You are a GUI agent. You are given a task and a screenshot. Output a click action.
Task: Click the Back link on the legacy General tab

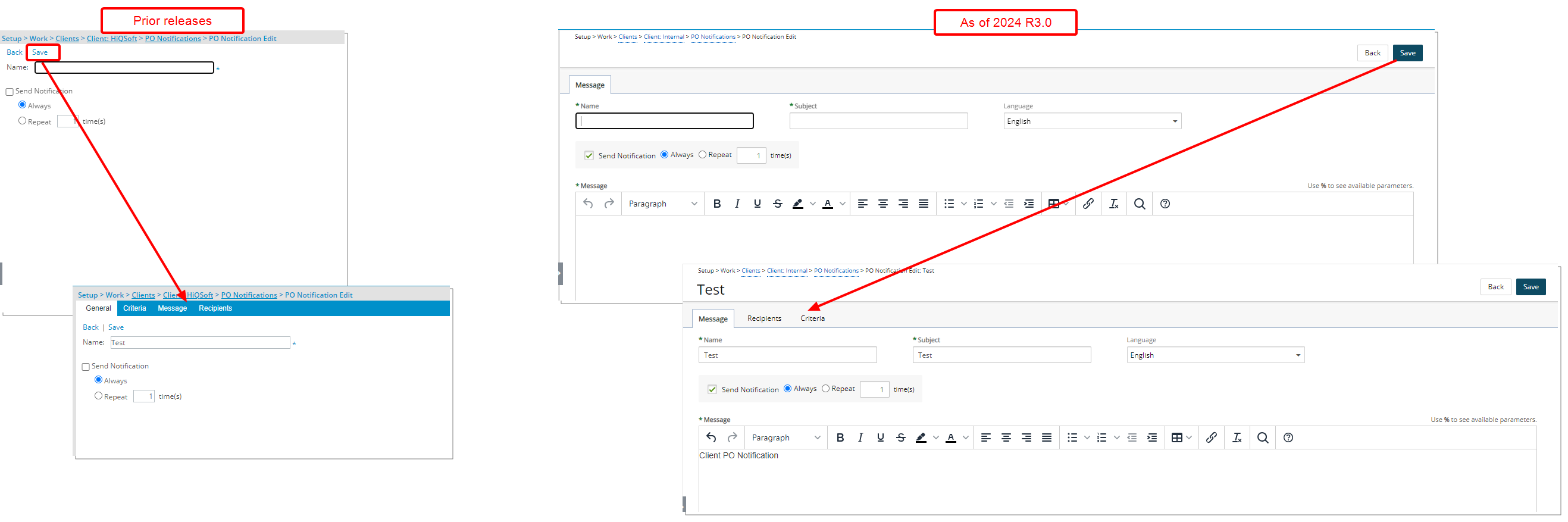coord(90,327)
